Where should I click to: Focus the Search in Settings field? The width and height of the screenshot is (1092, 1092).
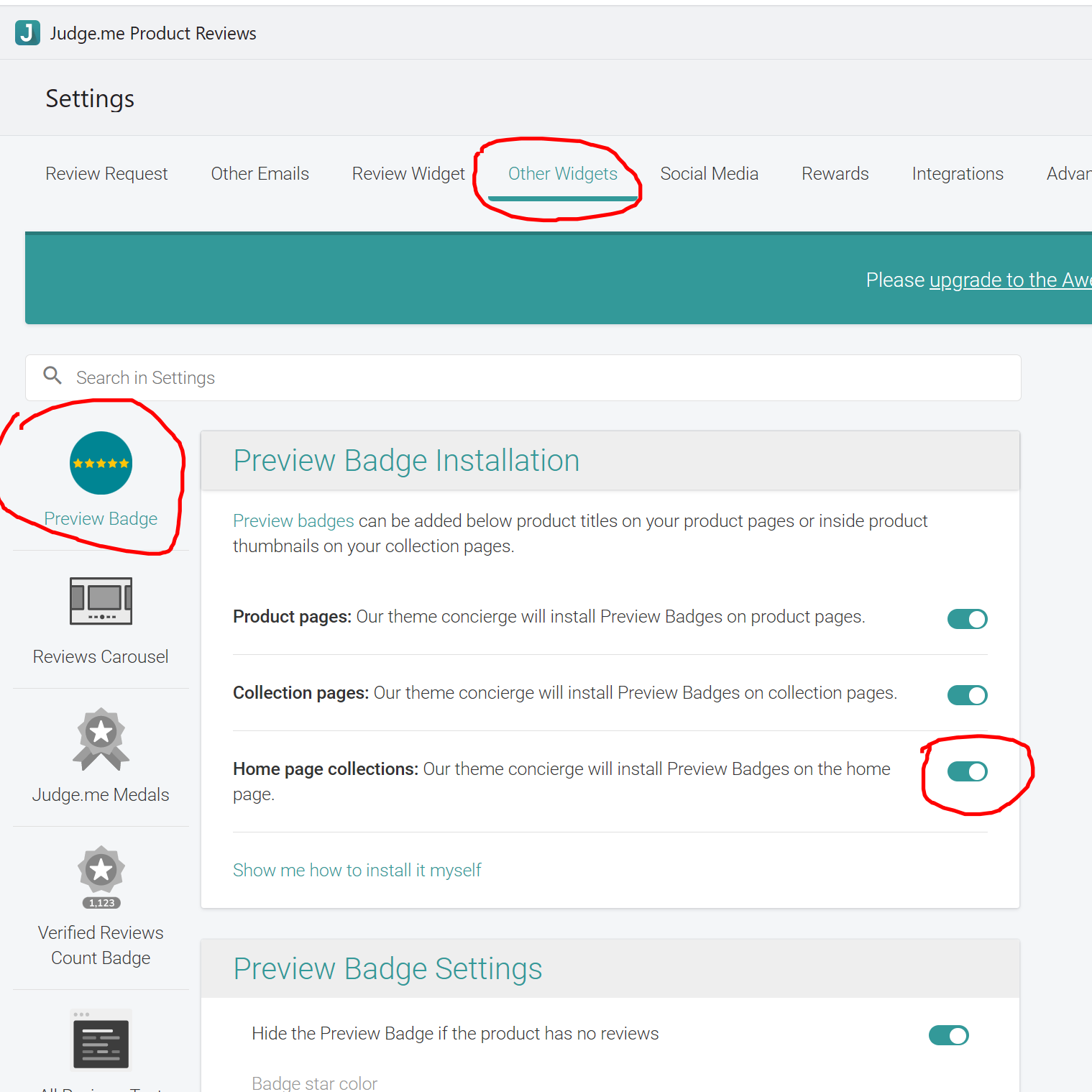pyautogui.click(x=523, y=377)
